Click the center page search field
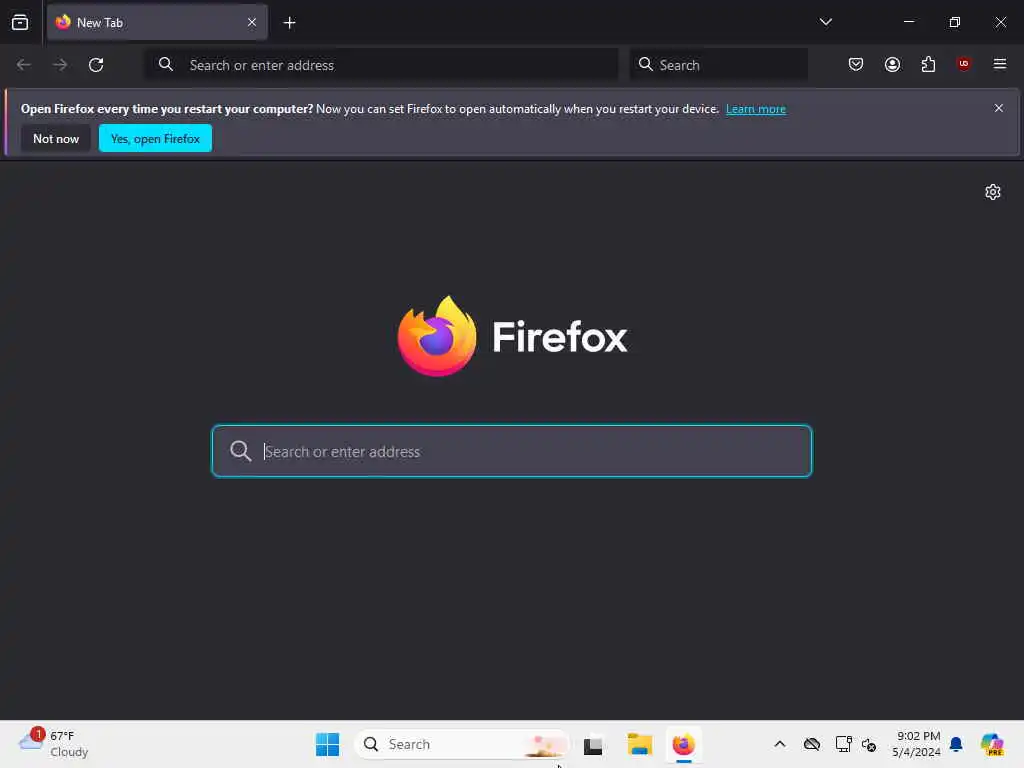Image resolution: width=1024 pixels, height=768 pixels. tap(512, 451)
